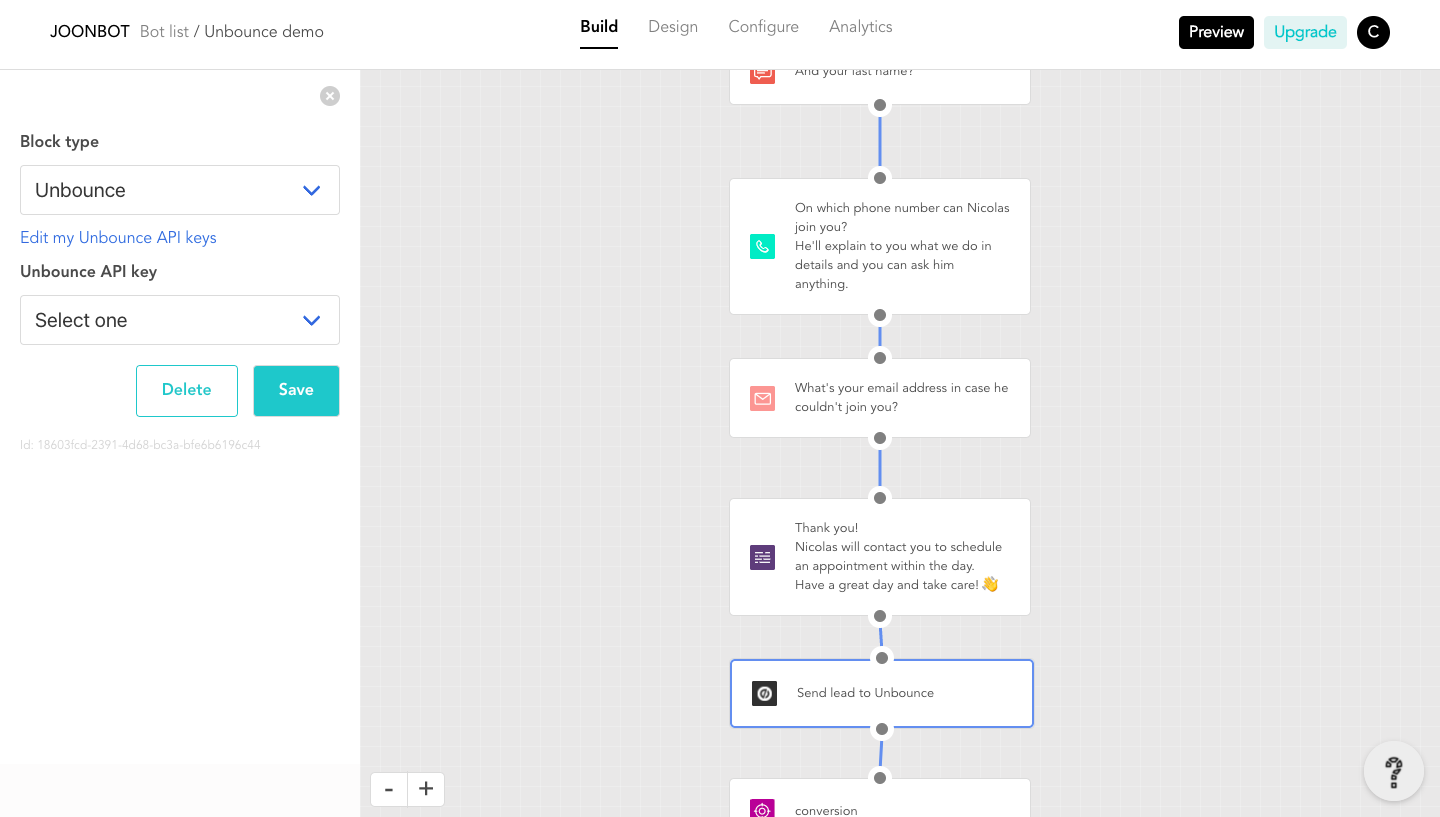Click the Unbounce demo breadcrumb text
Image resolution: width=1440 pixels, height=817 pixels.
coord(264,32)
